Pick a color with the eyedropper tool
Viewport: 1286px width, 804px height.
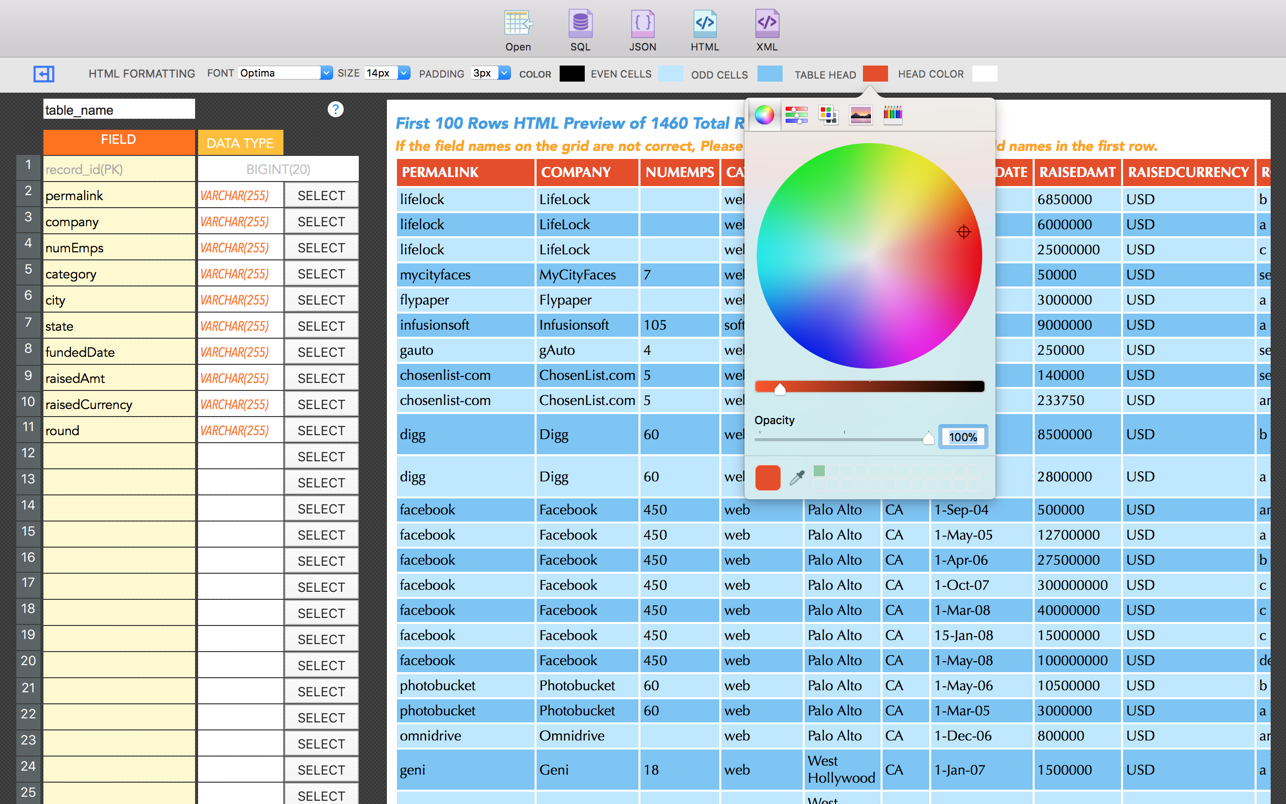coord(797,478)
